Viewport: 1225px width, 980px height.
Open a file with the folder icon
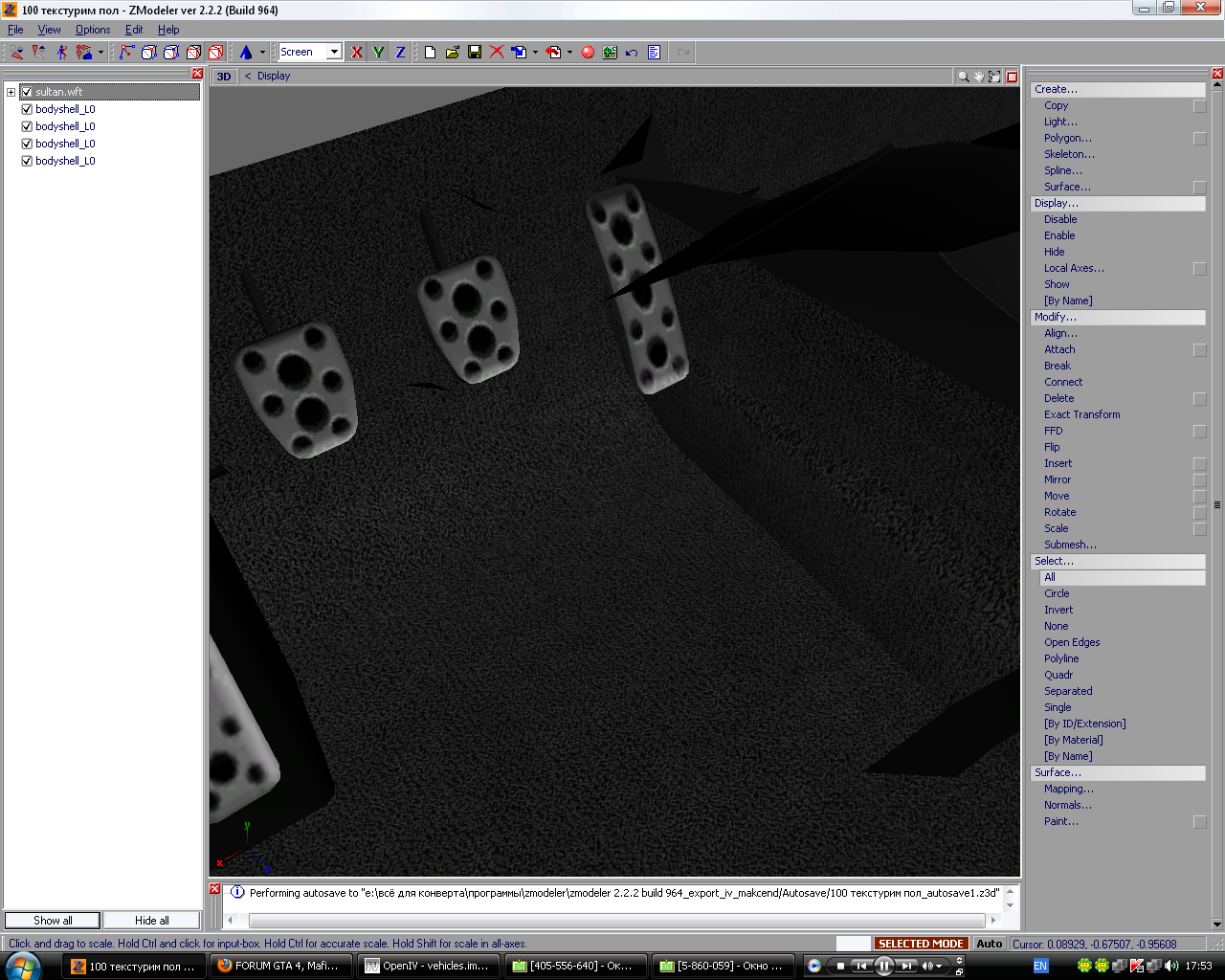(452, 52)
